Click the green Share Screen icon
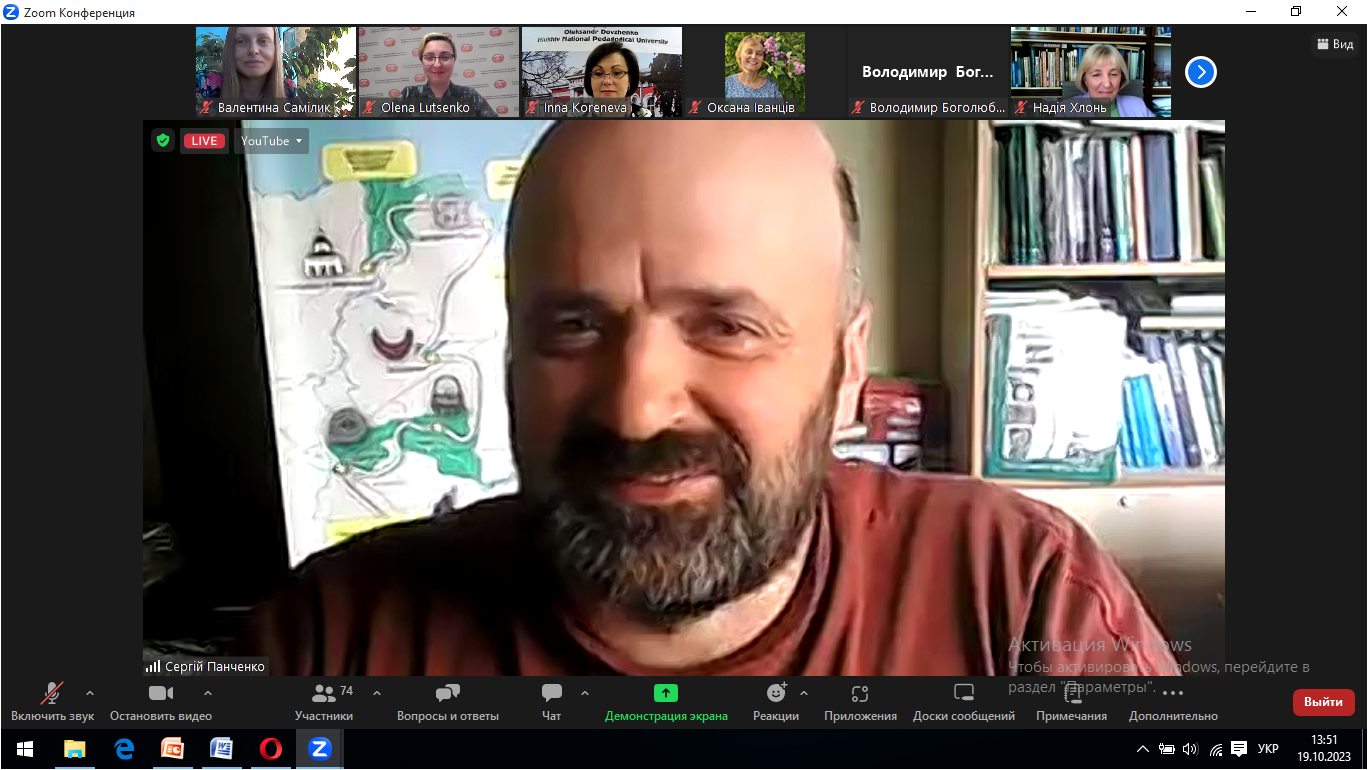Screen dimensions: 1368x770 pos(666,693)
